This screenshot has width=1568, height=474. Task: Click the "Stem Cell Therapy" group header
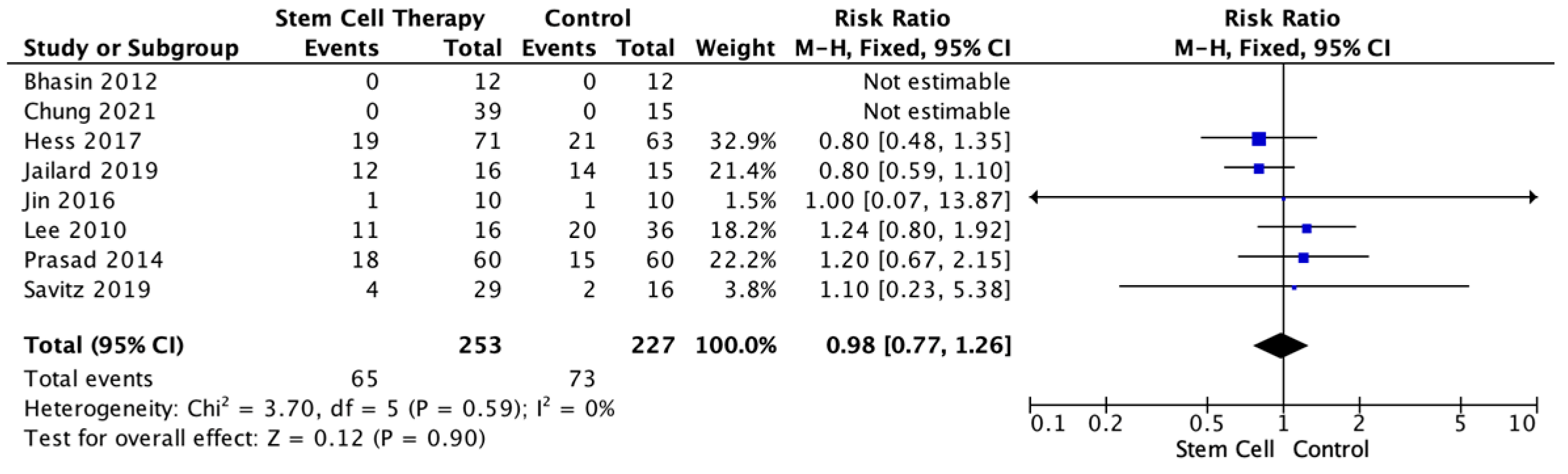pyautogui.click(x=380, y=18)
